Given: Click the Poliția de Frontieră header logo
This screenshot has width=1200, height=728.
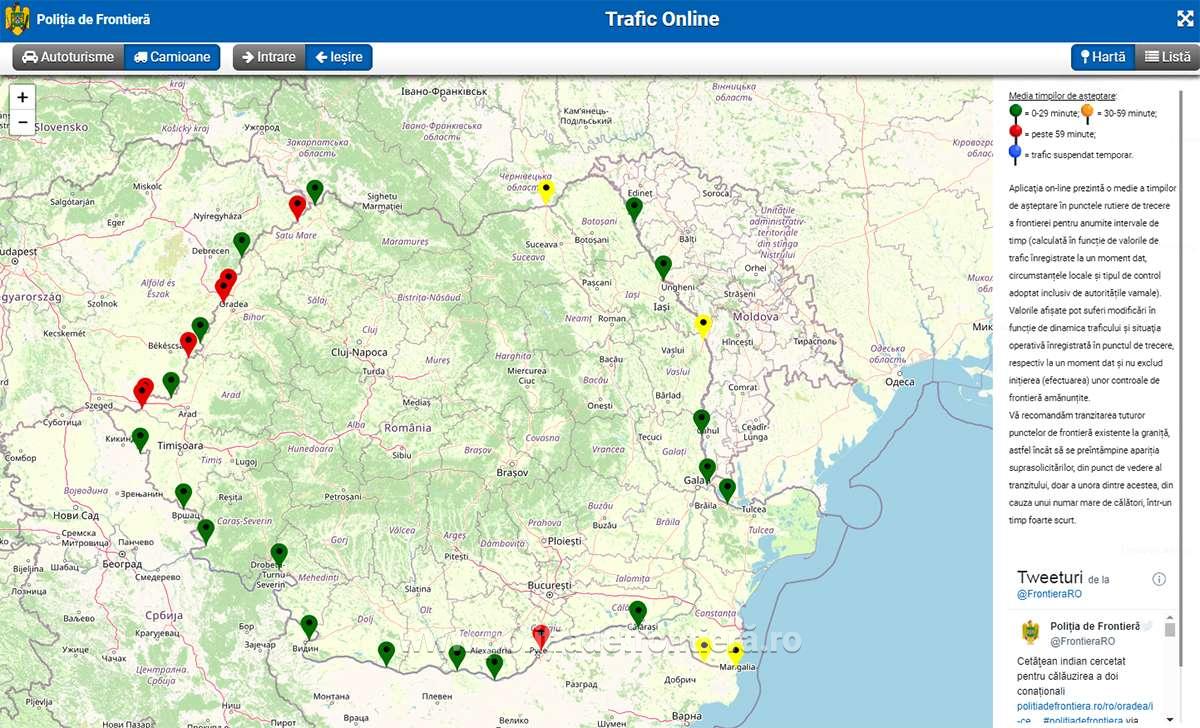Looking at the screenshot, I should pos(17,19).
